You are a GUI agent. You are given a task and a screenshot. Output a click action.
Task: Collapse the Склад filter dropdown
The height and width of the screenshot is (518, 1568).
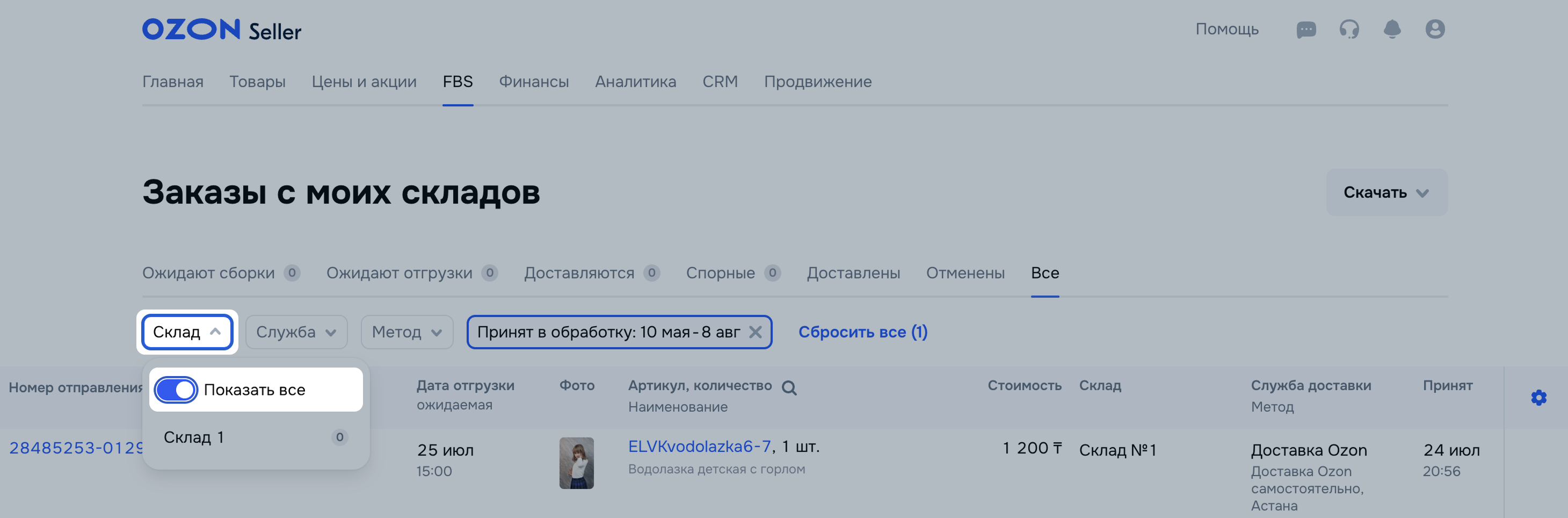tap(187, 332)
